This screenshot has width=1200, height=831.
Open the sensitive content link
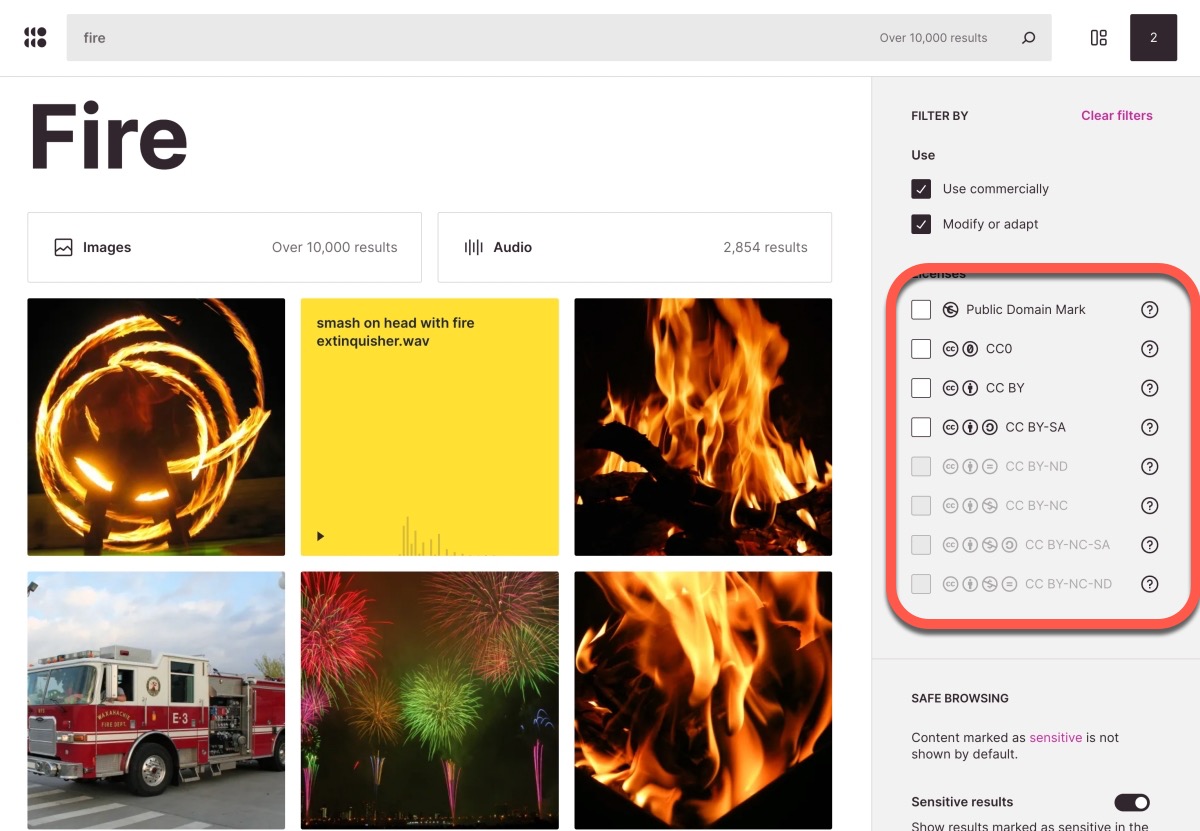pos(1056,738)
